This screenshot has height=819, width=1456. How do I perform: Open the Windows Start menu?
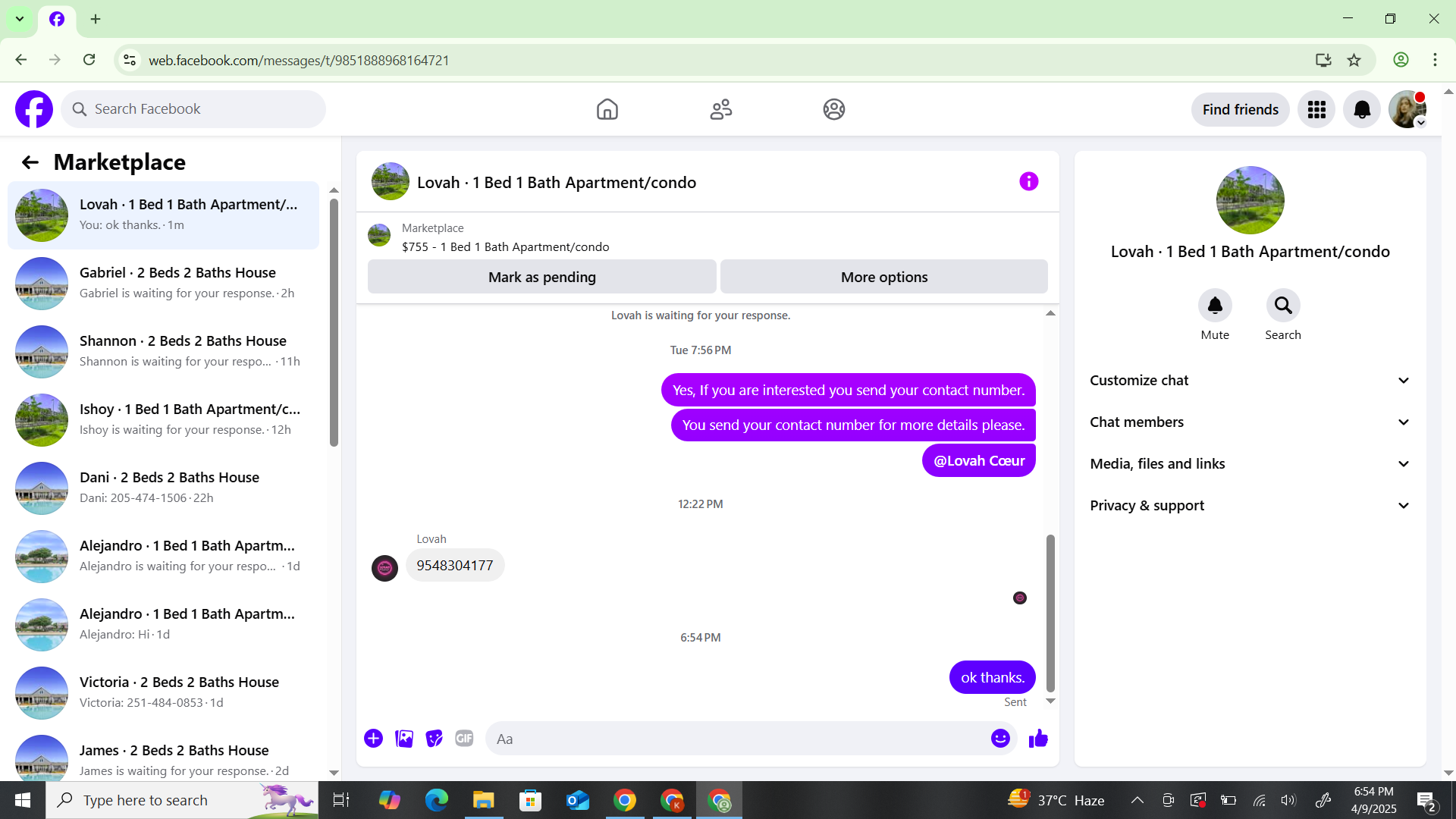(x=23, y=800)
